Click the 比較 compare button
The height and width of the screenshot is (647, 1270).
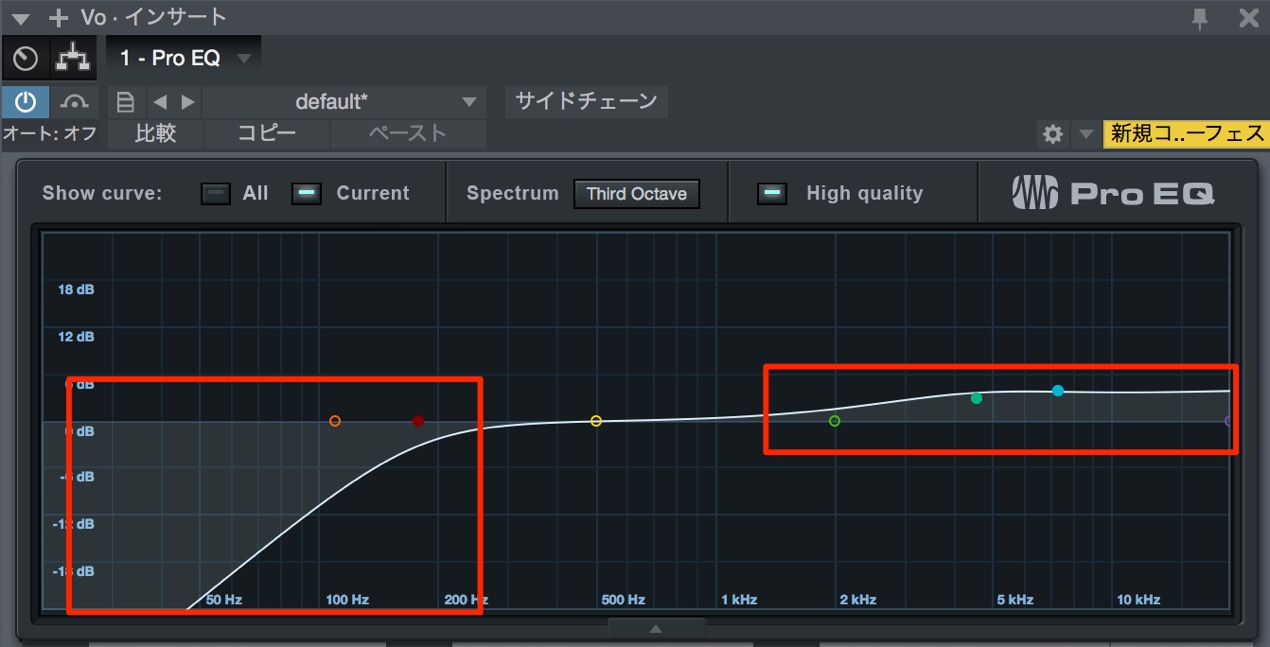coord(155,133)
